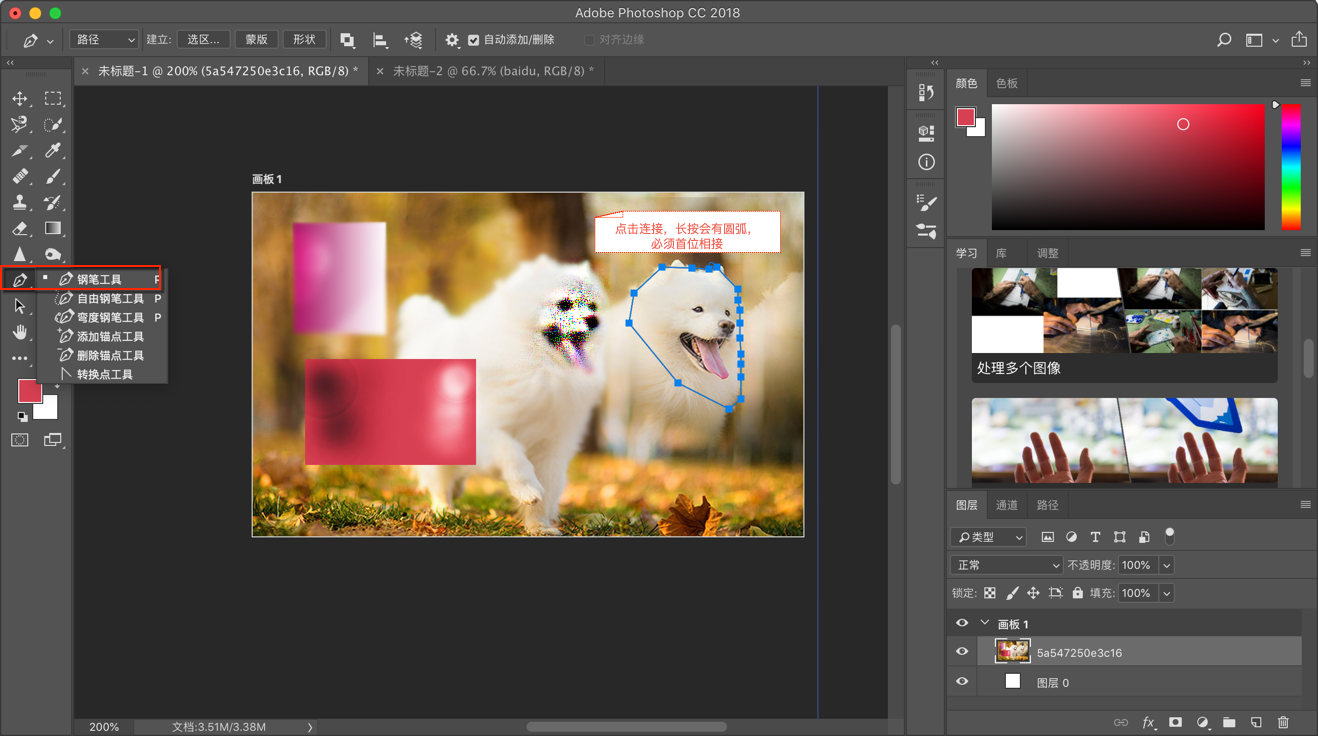This screenshot has height=736, width=1318.
Task: Activate the Gradient tool
Action: (x=53, y=229)
